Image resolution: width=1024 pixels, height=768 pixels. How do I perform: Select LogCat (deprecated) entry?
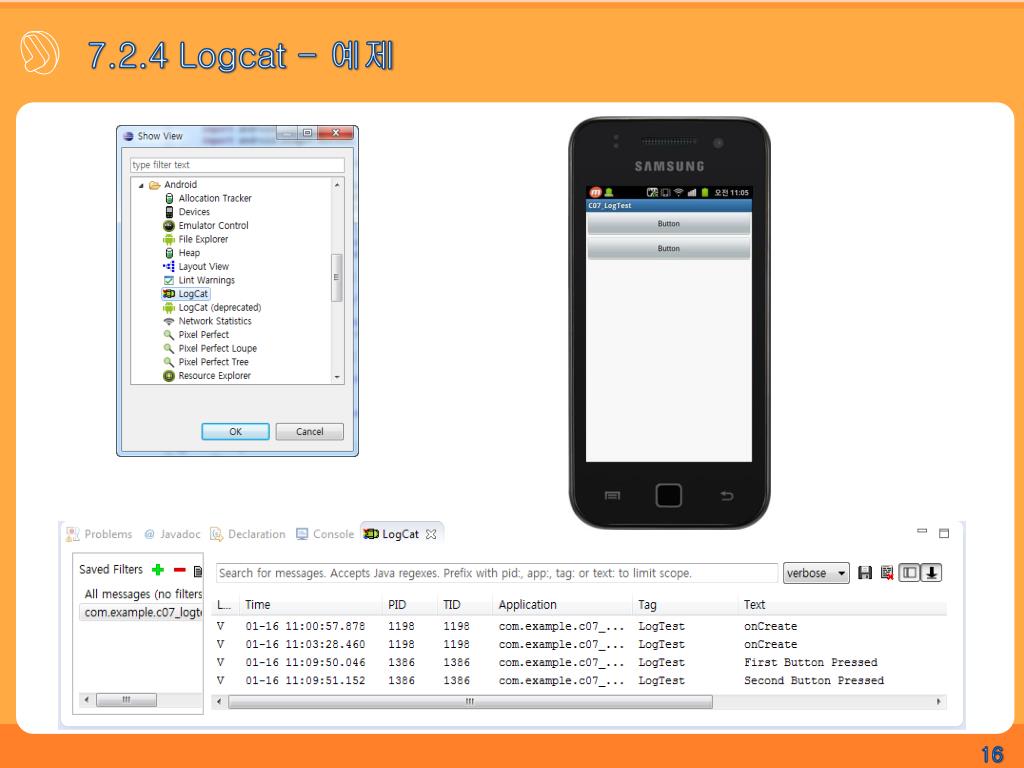click(212, 308)
